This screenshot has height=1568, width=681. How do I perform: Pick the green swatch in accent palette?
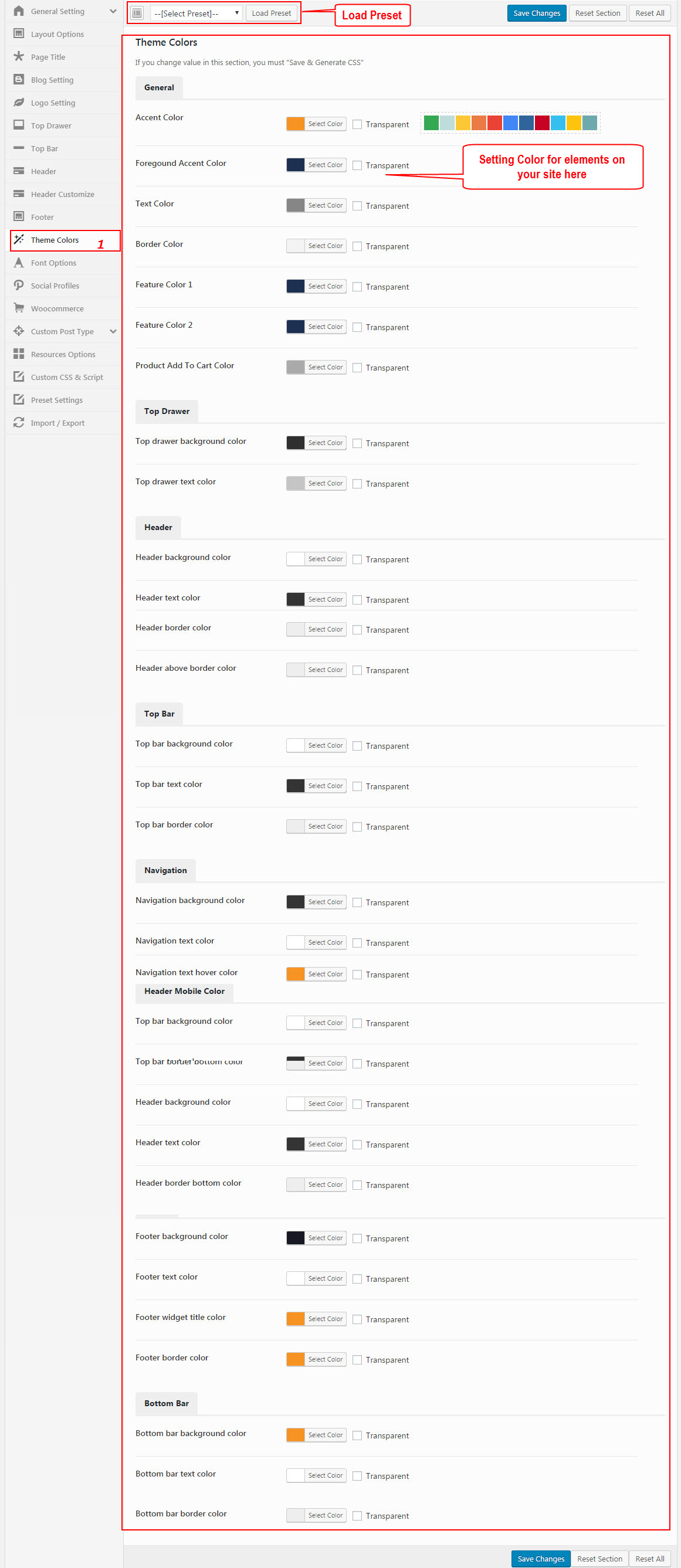point(431,123)
